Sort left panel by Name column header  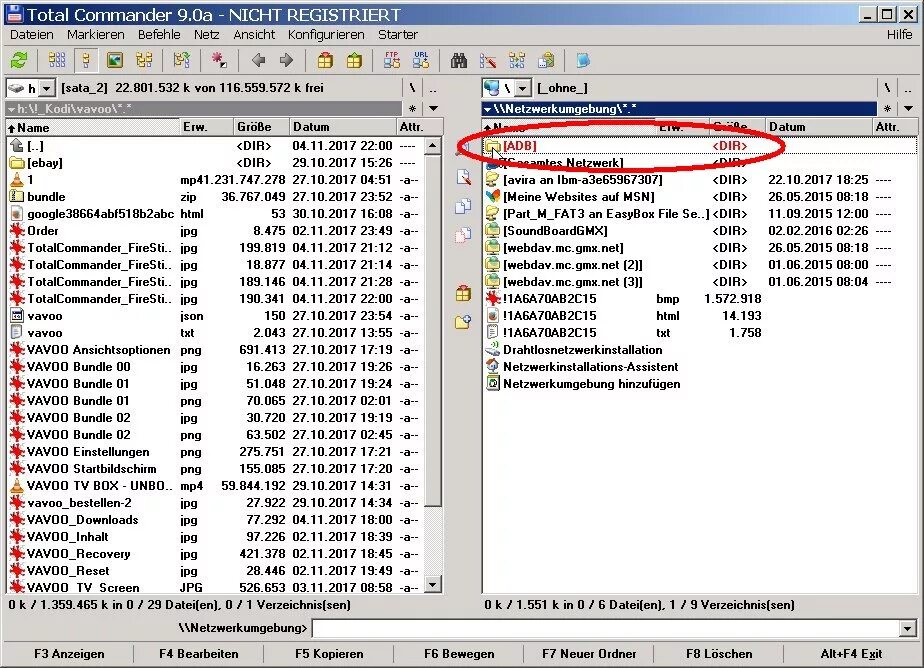tap(93, 127)
